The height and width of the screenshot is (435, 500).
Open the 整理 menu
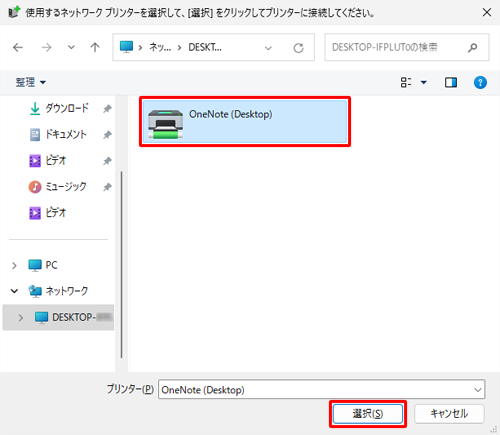31,82
